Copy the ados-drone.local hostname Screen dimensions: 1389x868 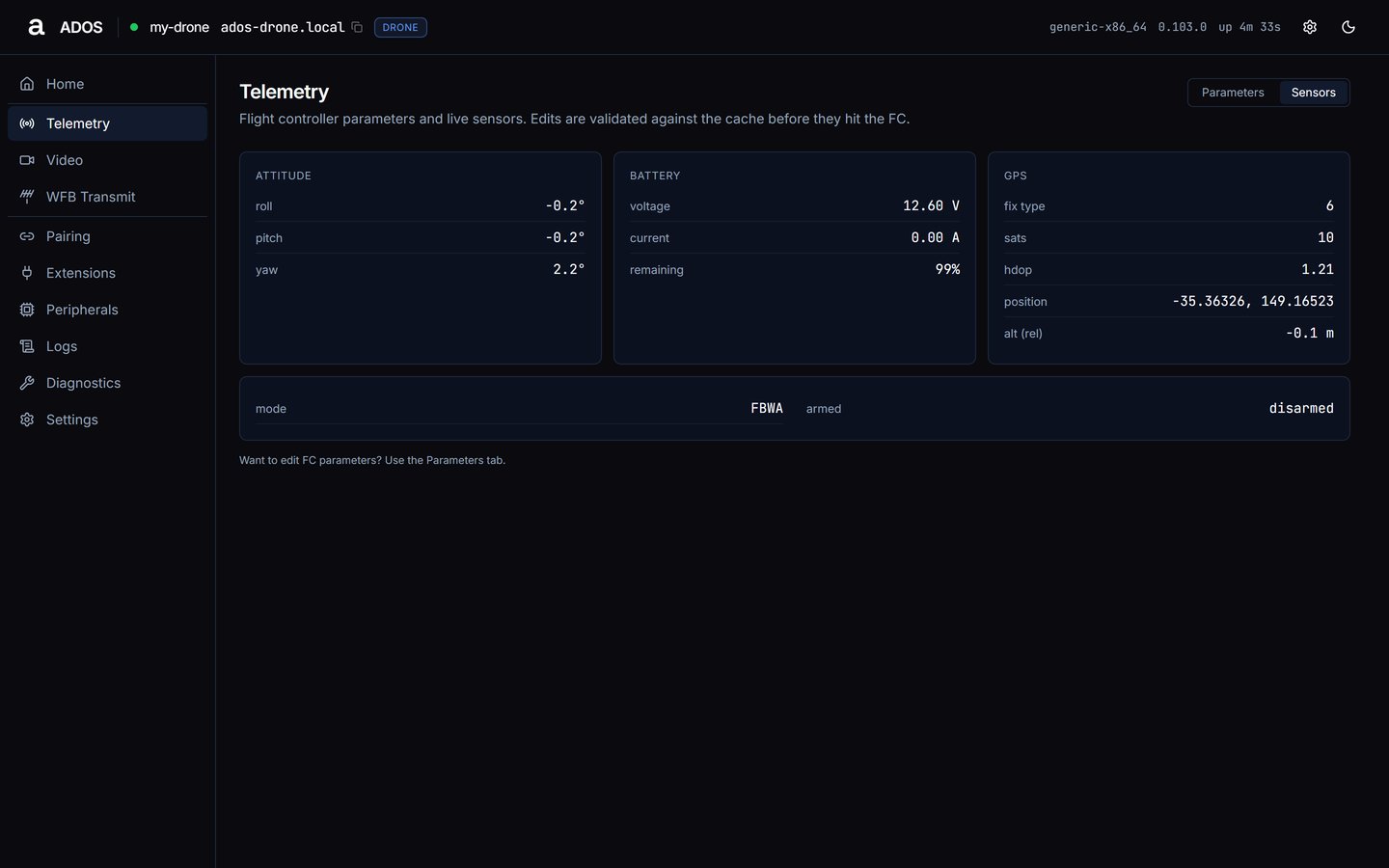357,27
